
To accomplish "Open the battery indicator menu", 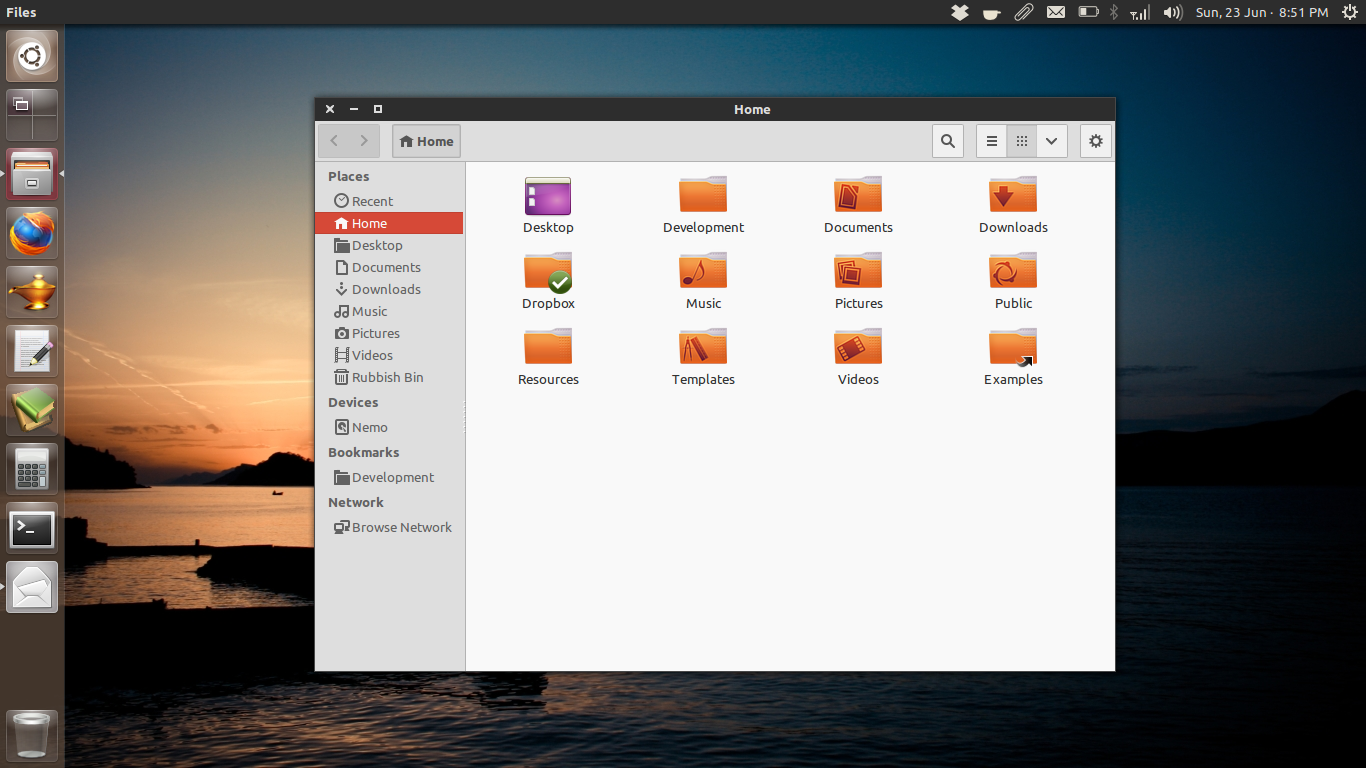I will coord(1088,12).
